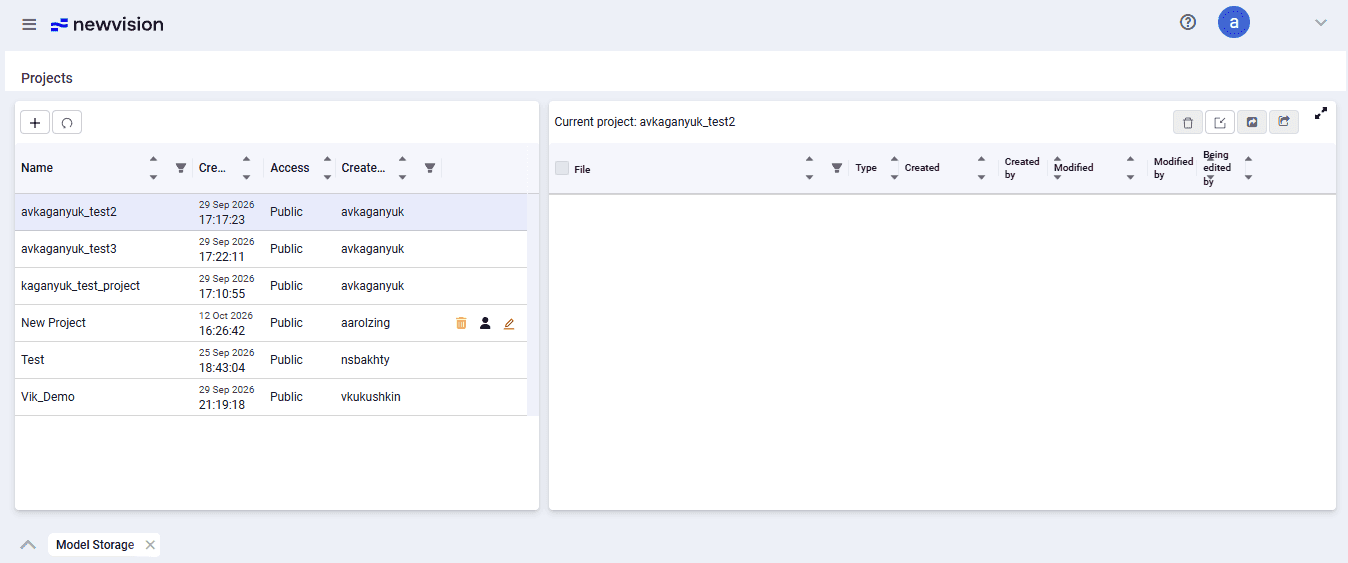Sort files by Being edited by column
The image size is (1348, 563).
1248,168
